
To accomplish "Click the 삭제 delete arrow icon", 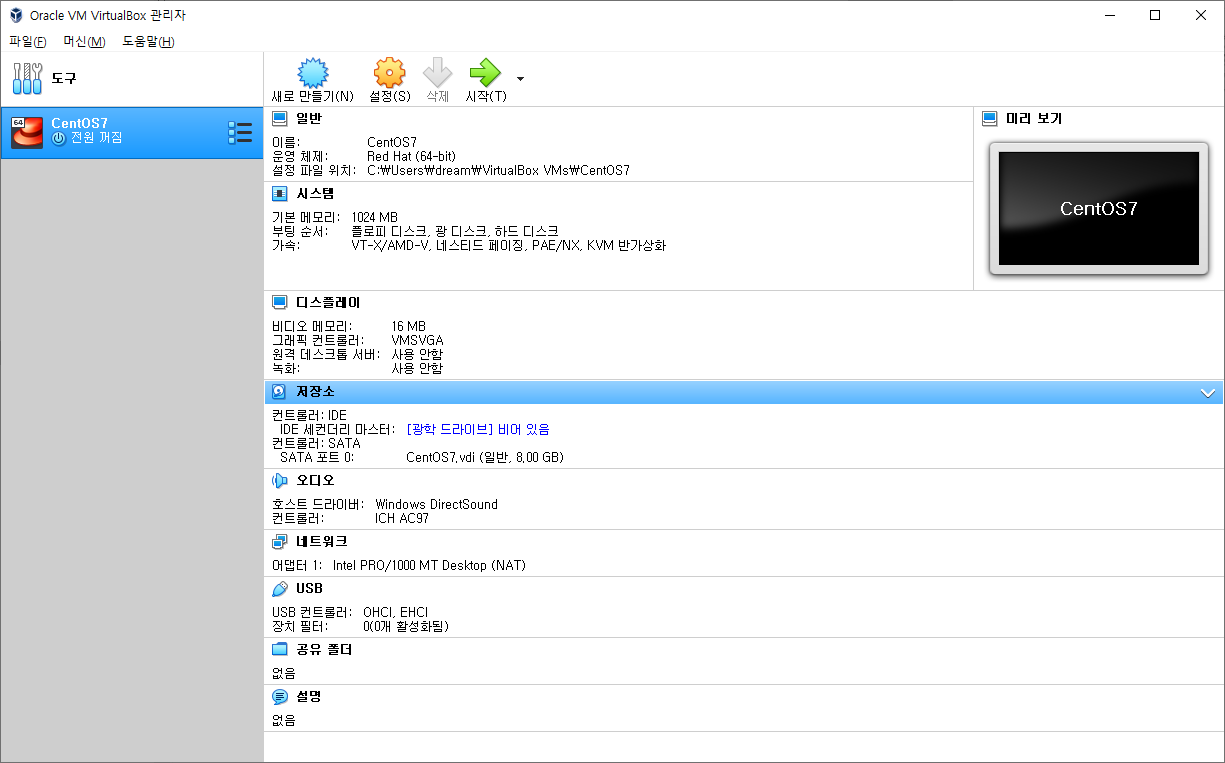I will tap(437, 73).
